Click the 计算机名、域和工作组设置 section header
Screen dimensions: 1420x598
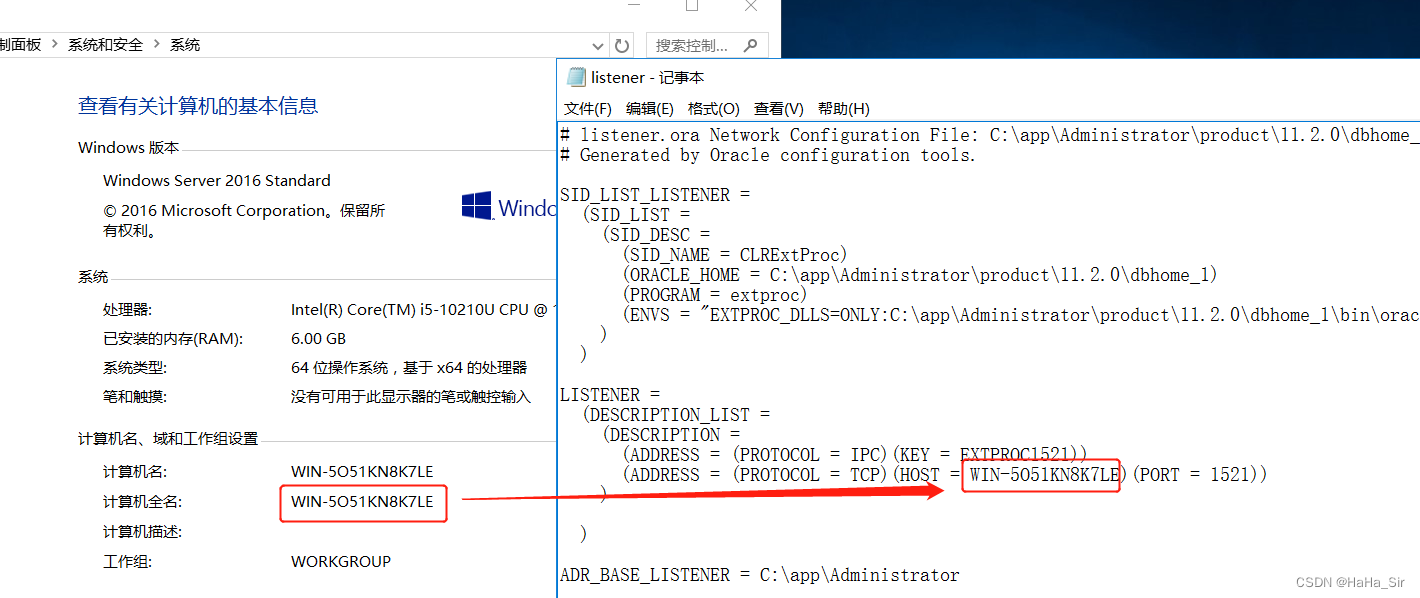pyautogui.click(x=168, y=439)
